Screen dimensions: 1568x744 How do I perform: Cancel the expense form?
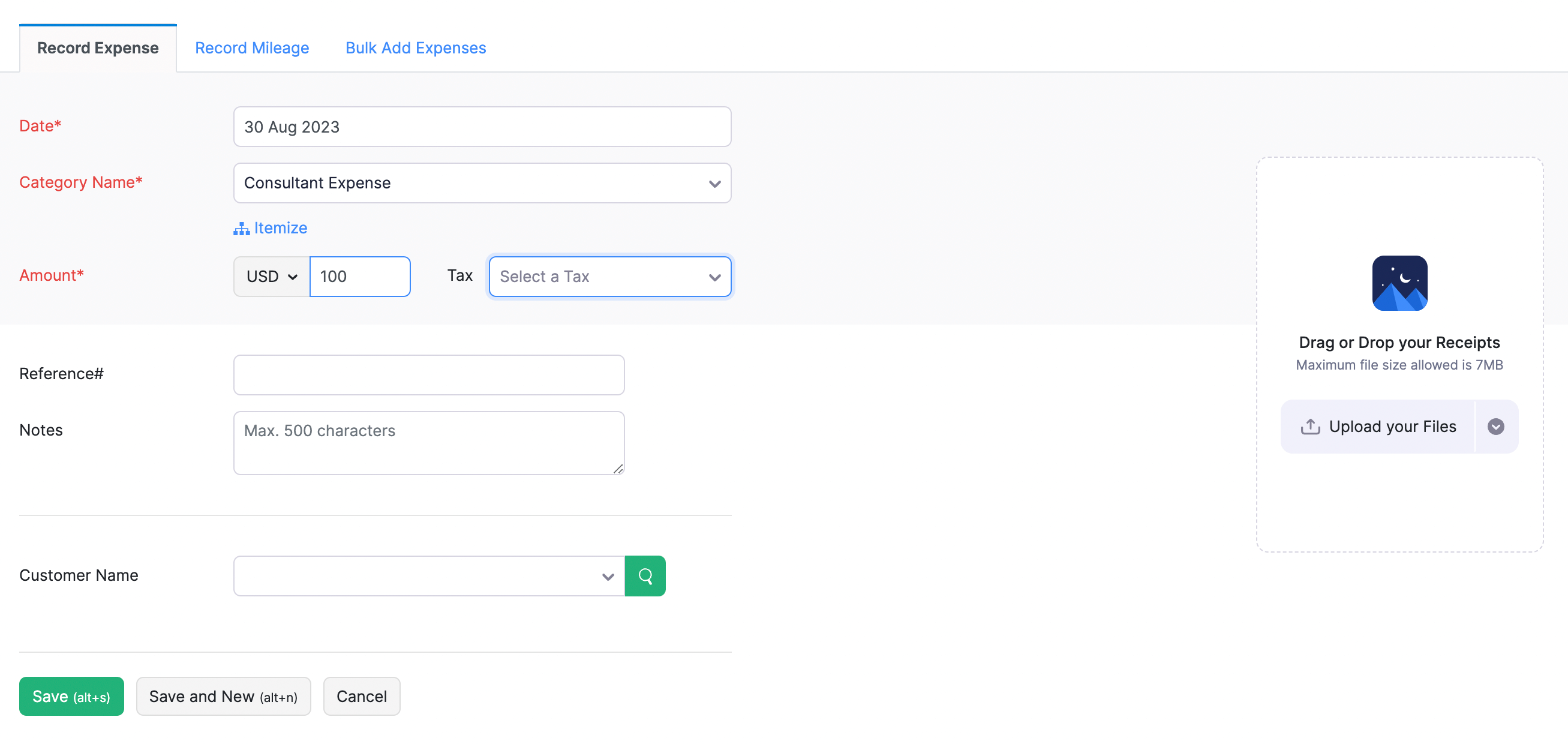[361, 696]
